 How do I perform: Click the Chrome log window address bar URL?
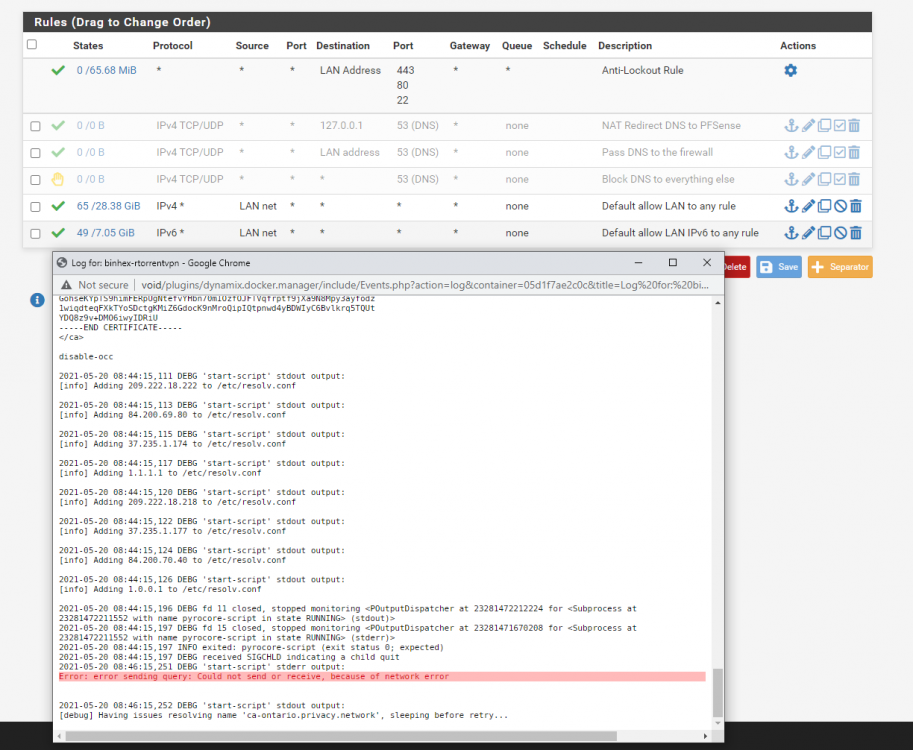(424, 285)
